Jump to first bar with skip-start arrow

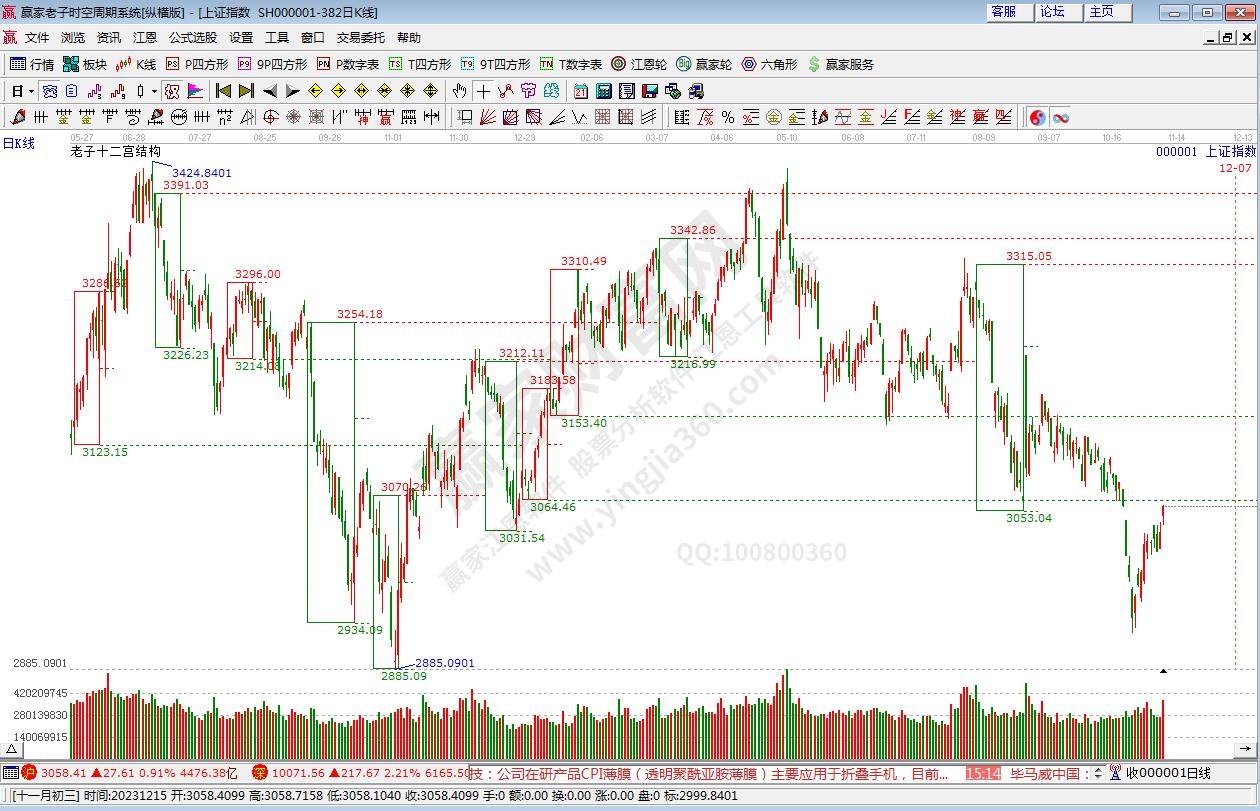coord(224,91)
